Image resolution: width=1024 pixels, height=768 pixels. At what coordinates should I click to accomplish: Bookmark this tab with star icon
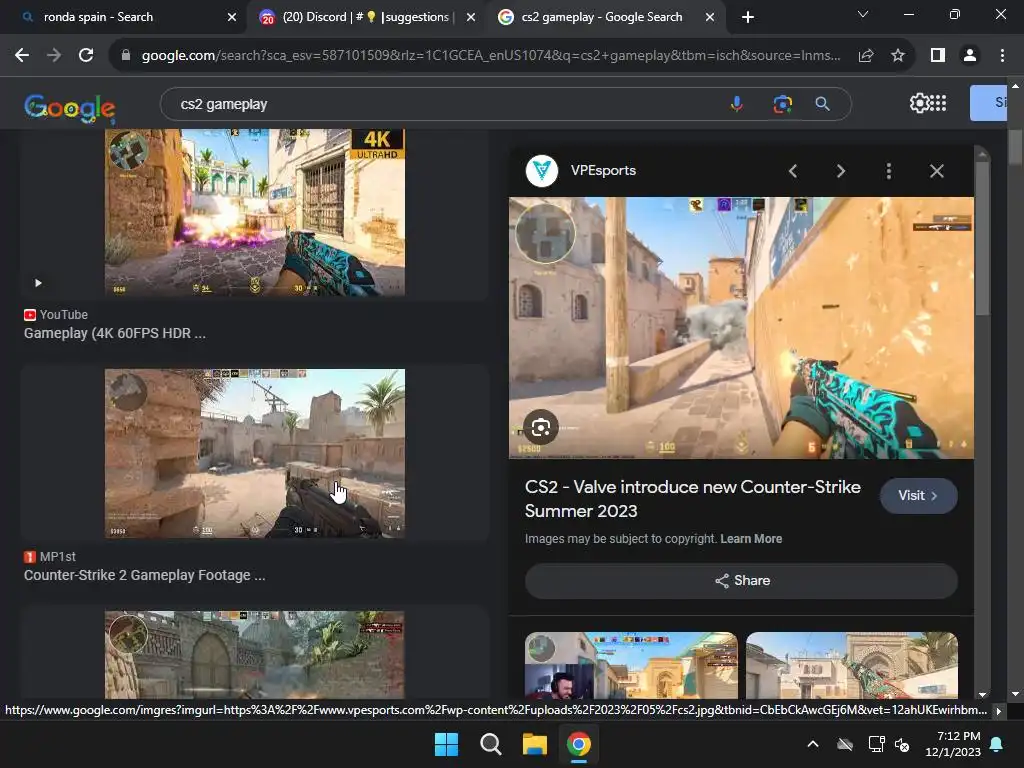click(x=898, y=56)
